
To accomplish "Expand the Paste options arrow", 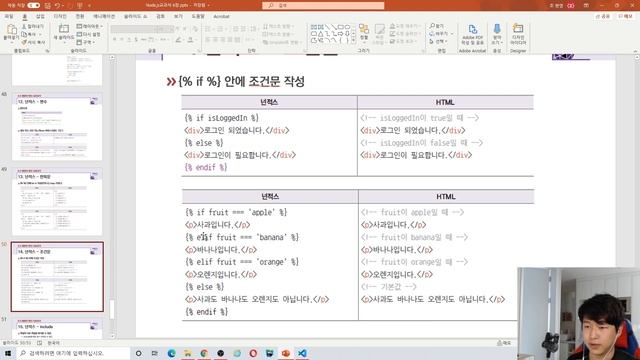I will (x=11, y=42).
